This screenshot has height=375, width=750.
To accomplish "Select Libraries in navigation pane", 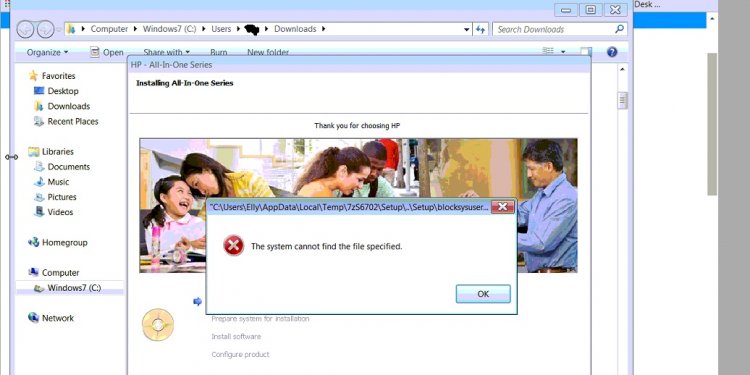I will point(57,152).
